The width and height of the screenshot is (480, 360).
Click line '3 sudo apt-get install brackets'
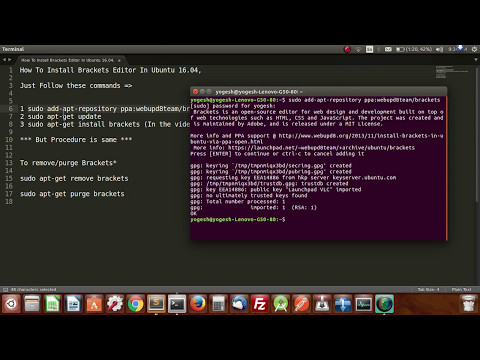pyautogui.click(x=105, y=124)
